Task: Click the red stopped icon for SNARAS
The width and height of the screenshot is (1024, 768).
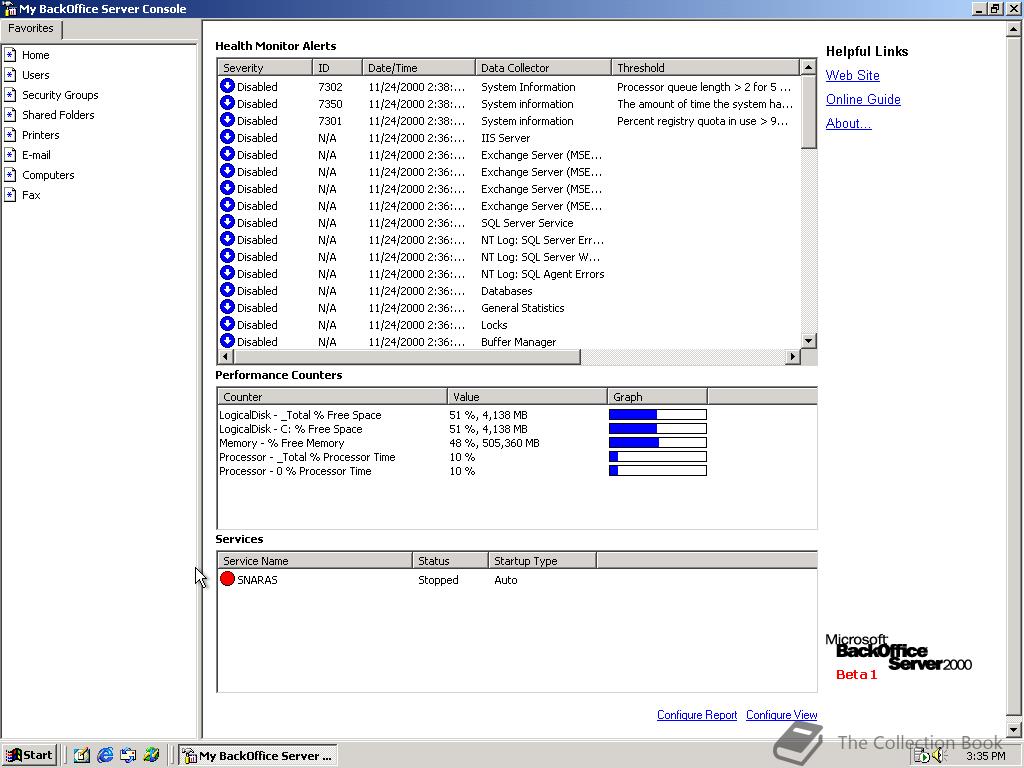Action: click(227, 579)
